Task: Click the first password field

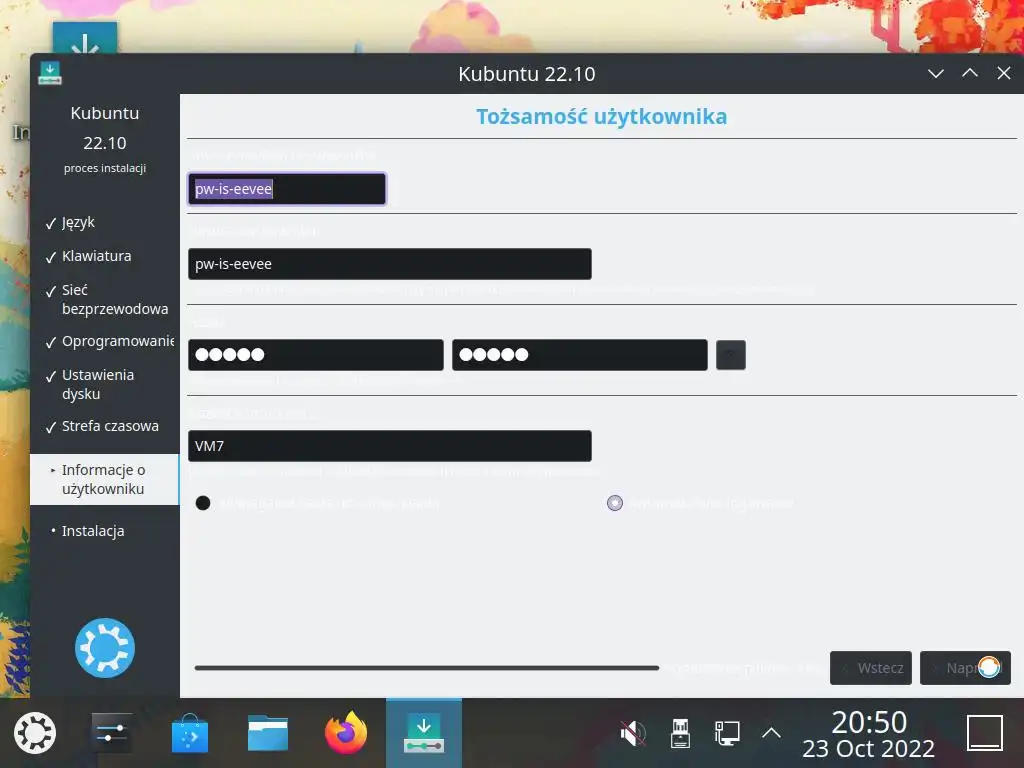Action: (315, 355)
